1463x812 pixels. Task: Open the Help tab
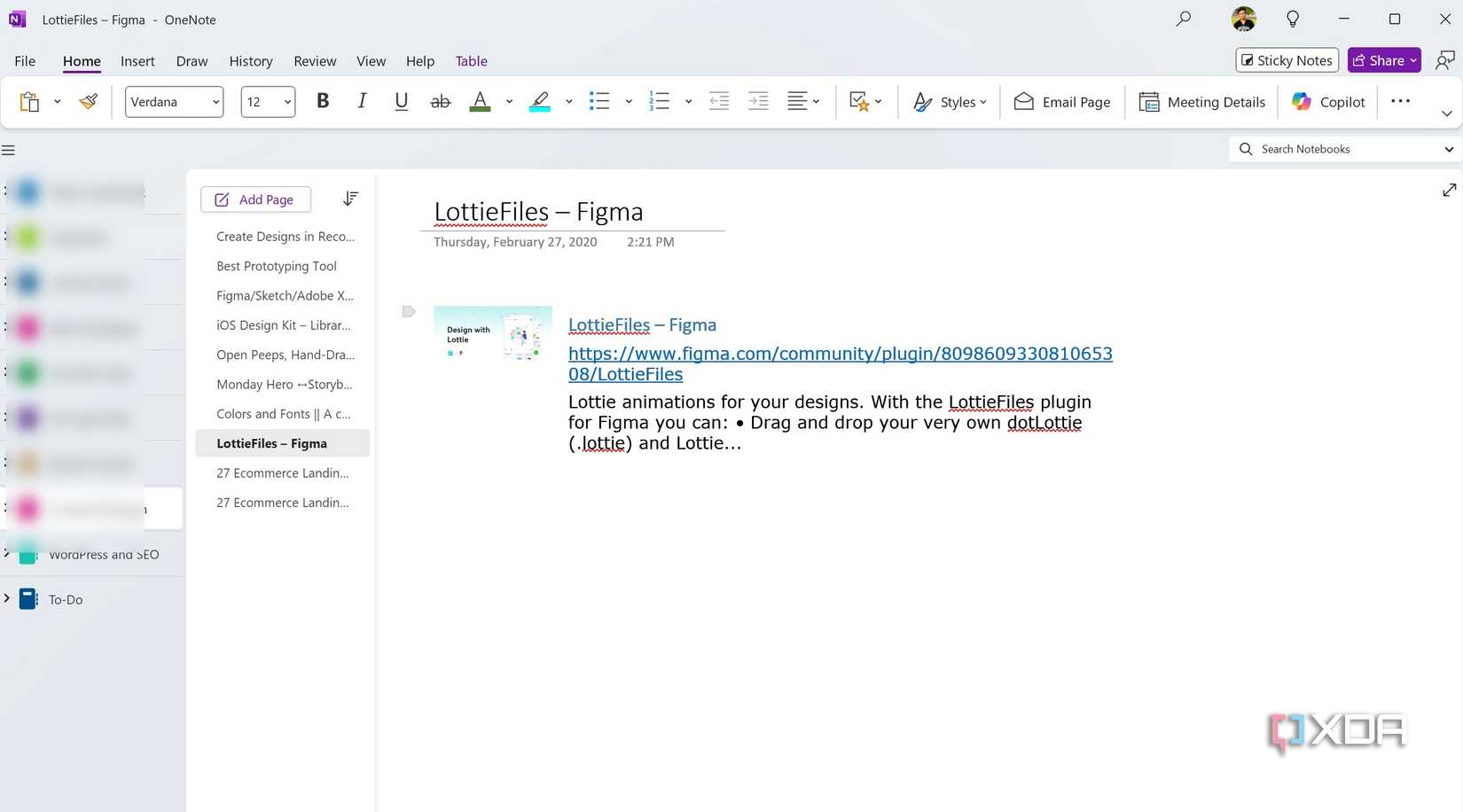click(420, 61)
